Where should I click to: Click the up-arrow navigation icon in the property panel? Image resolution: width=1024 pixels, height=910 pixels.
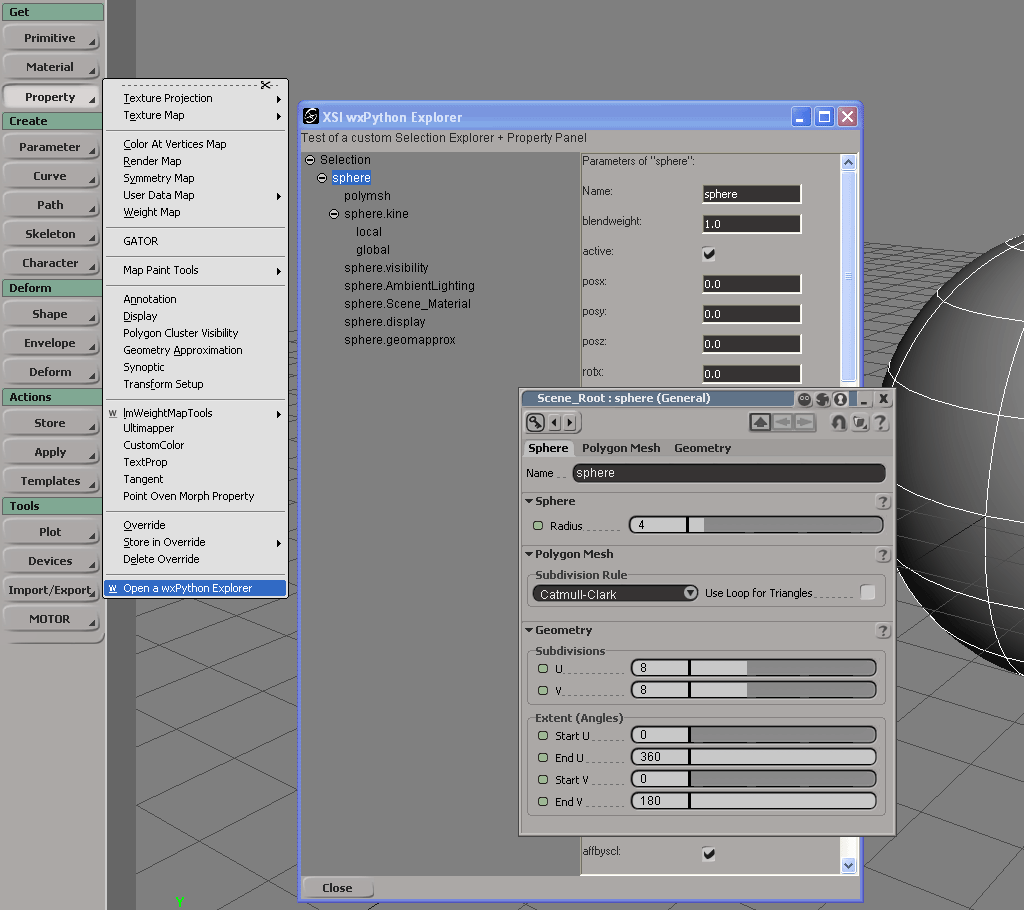(760, 423)
